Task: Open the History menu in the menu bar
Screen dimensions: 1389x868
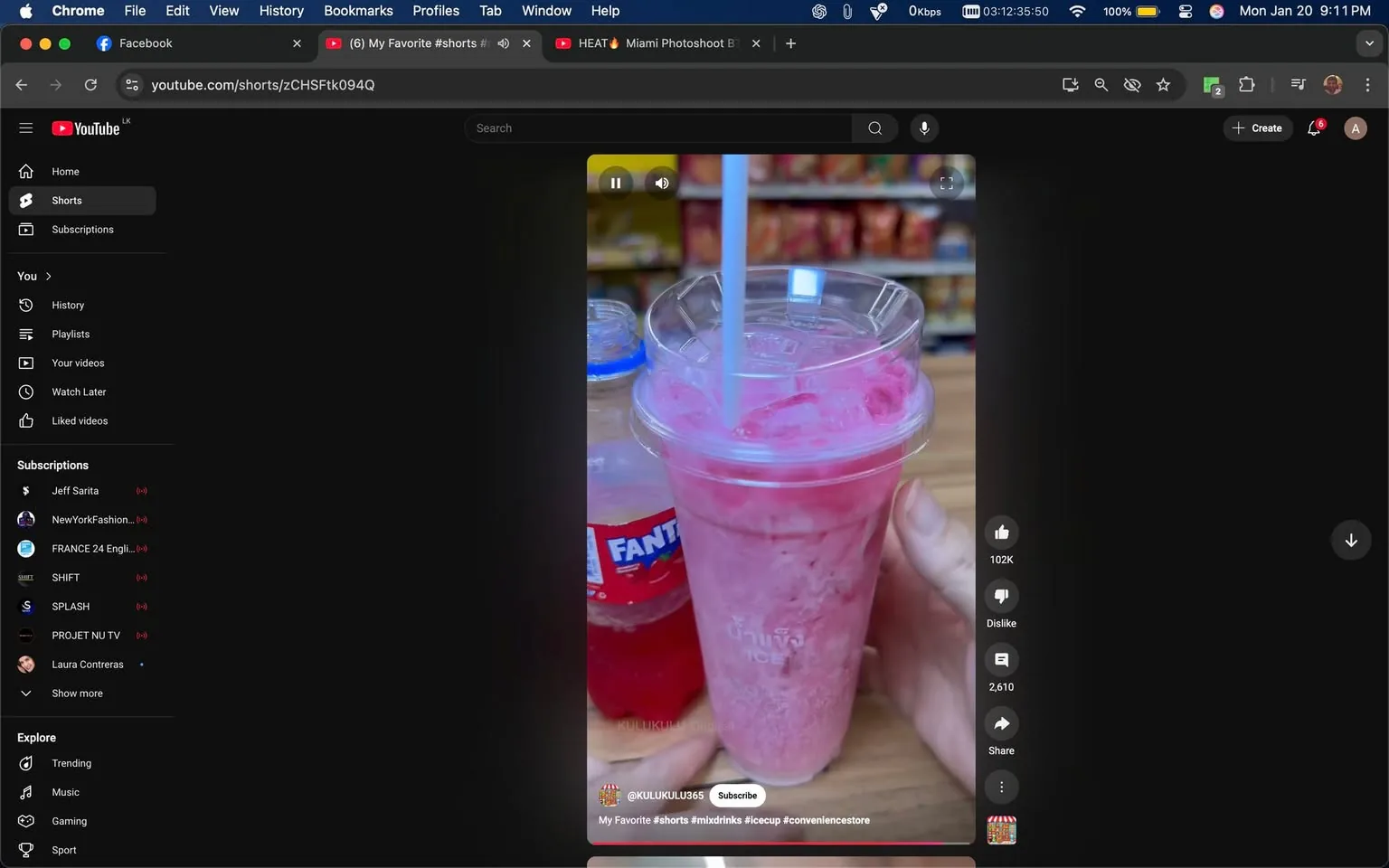Action: coord(280,11)
